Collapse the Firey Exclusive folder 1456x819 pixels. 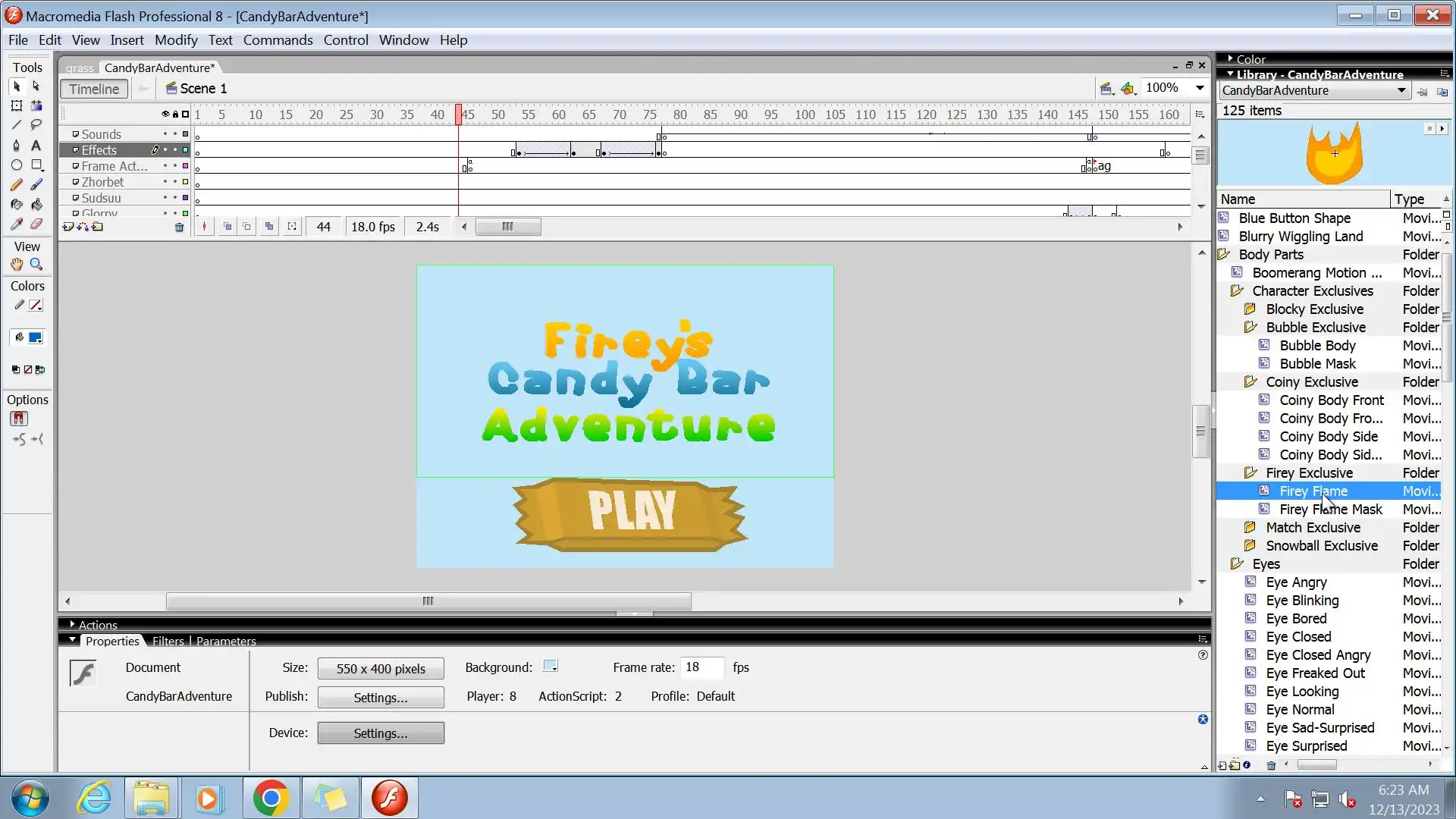[1250, 473]
